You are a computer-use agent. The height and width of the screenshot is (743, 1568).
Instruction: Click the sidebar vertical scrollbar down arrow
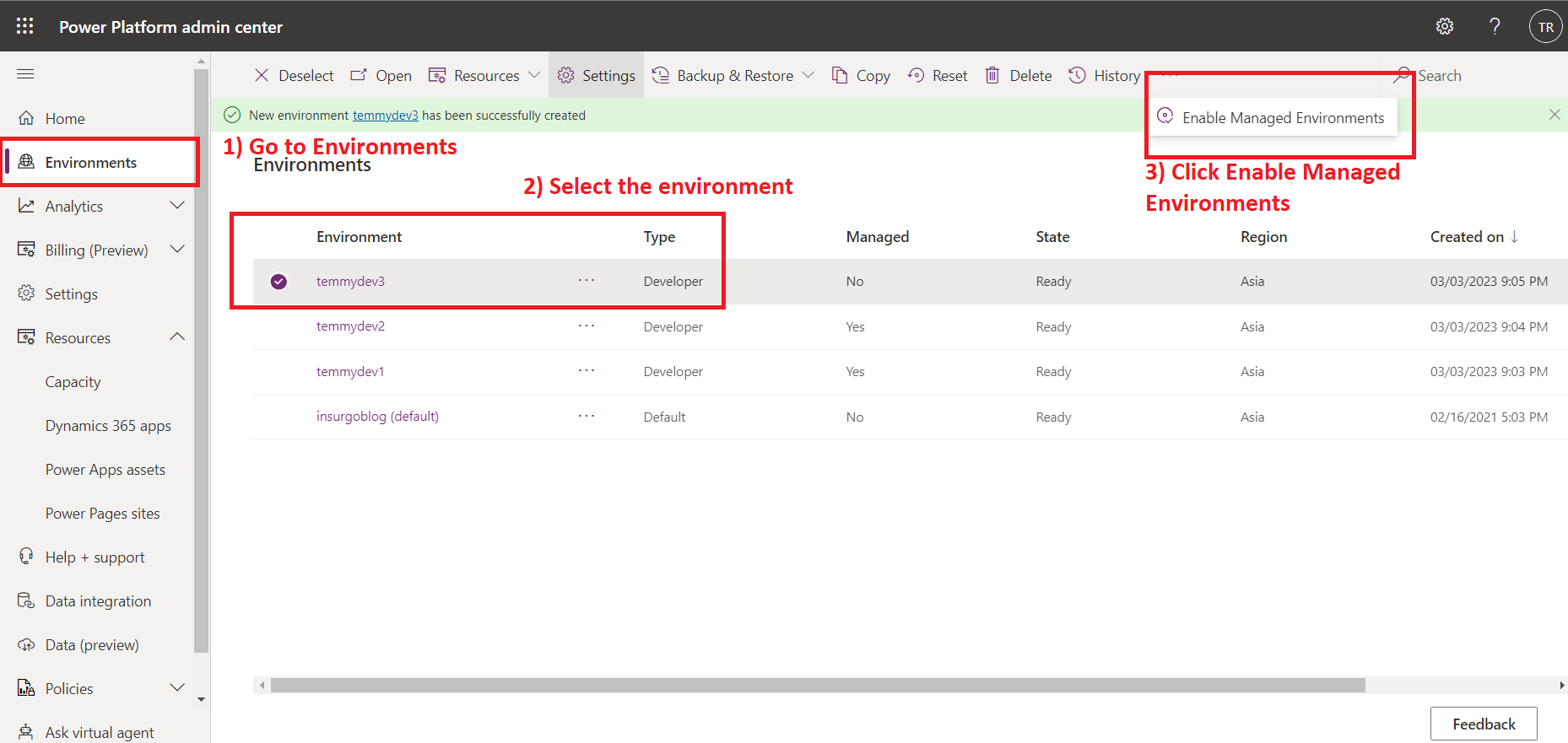click(201, 699)
